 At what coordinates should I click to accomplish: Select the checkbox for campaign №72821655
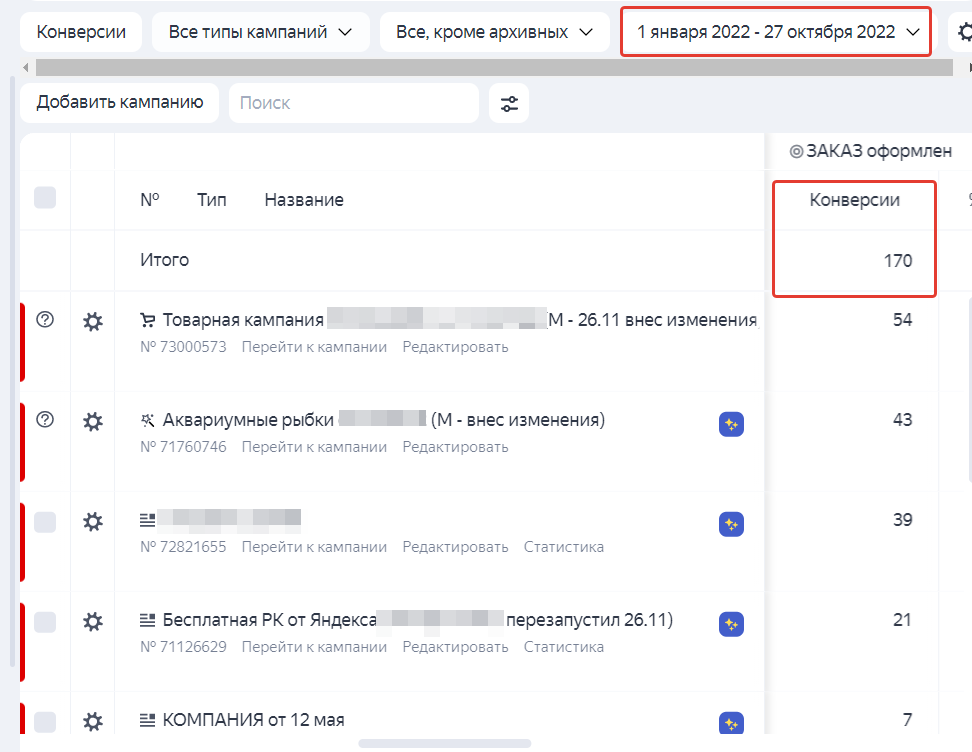coord(44,521)
